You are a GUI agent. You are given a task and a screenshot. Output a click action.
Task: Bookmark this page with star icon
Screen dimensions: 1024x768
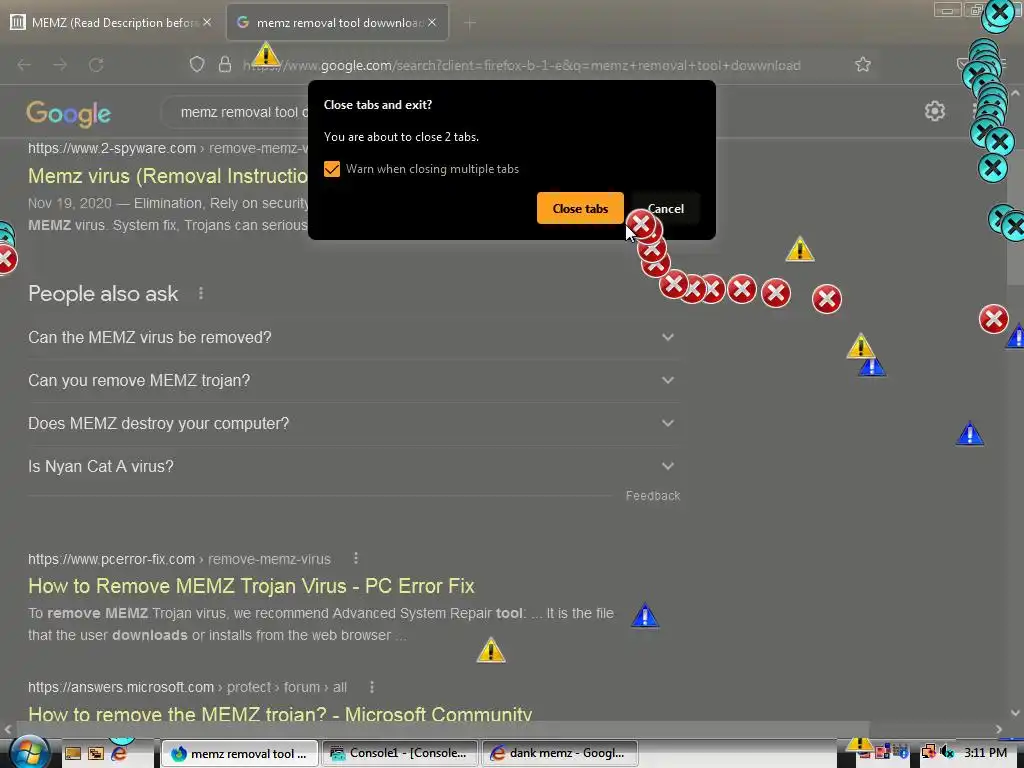(863, 65)
